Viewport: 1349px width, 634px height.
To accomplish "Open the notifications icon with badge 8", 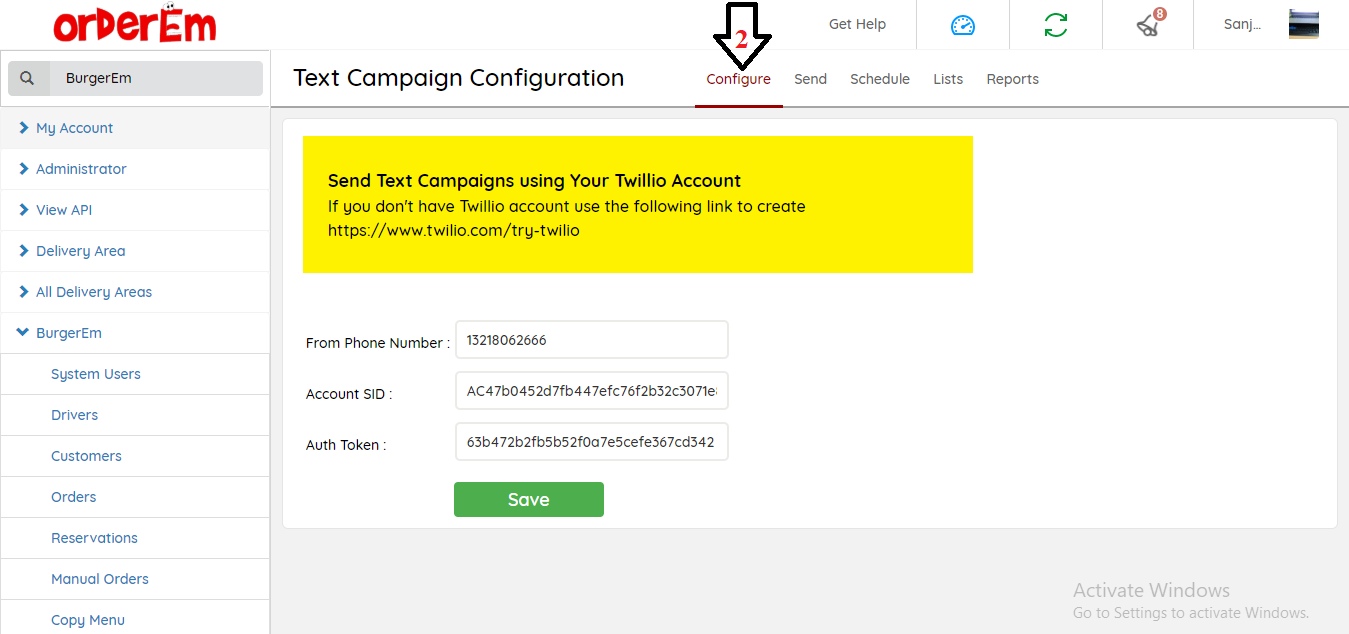I will pos(1149,25).
